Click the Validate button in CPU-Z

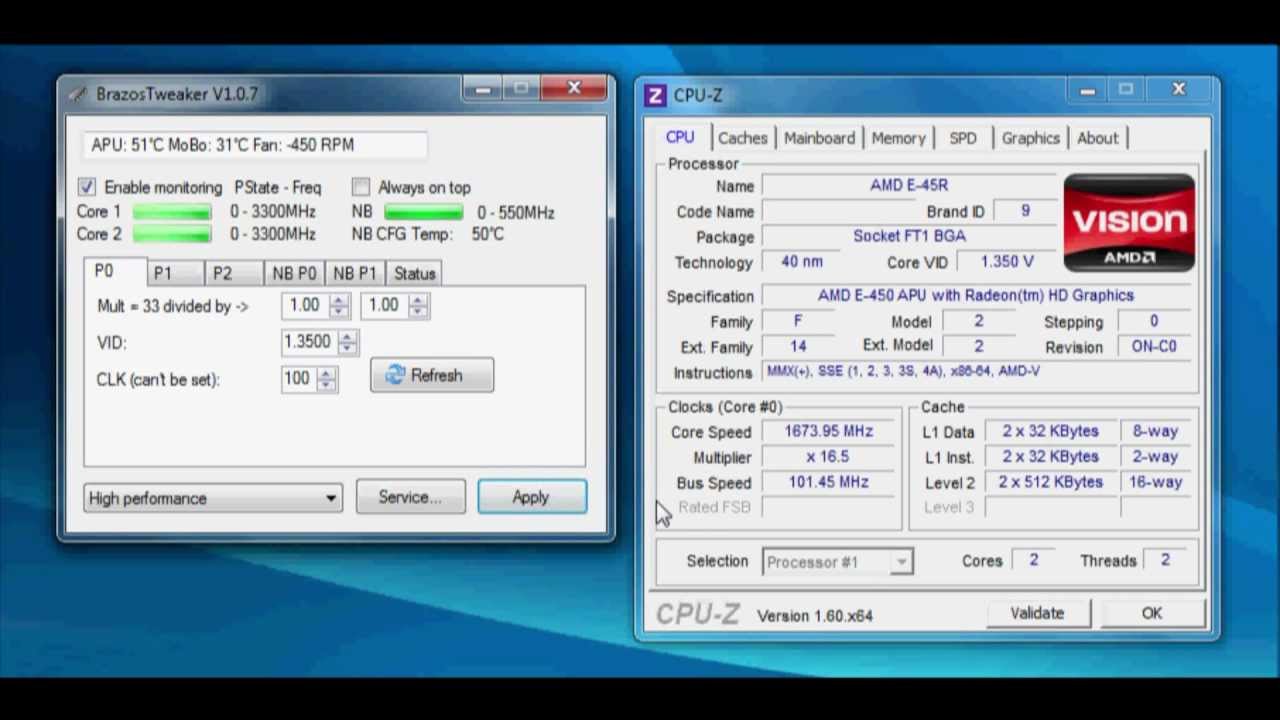click(x=1037, y=613)
